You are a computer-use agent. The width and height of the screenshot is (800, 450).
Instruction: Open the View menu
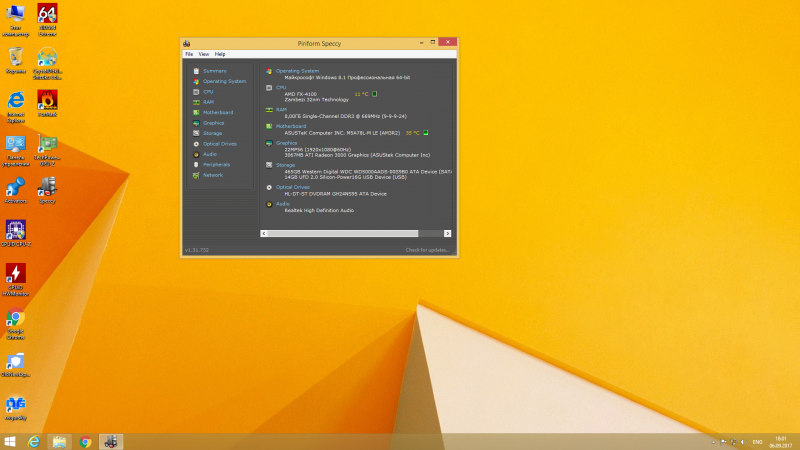(203, 54)
